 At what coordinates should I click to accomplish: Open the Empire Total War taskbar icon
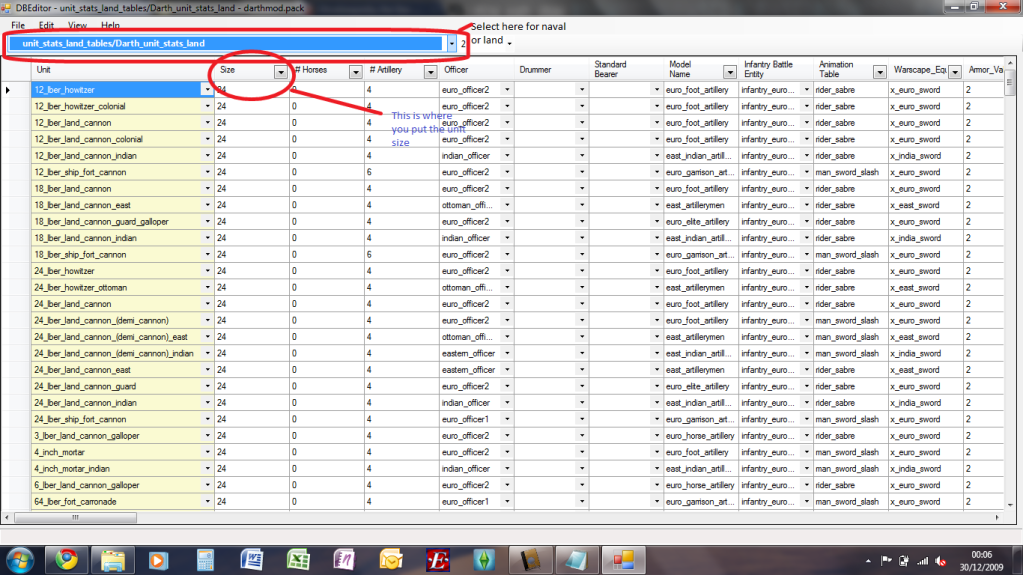click(436, 557)
